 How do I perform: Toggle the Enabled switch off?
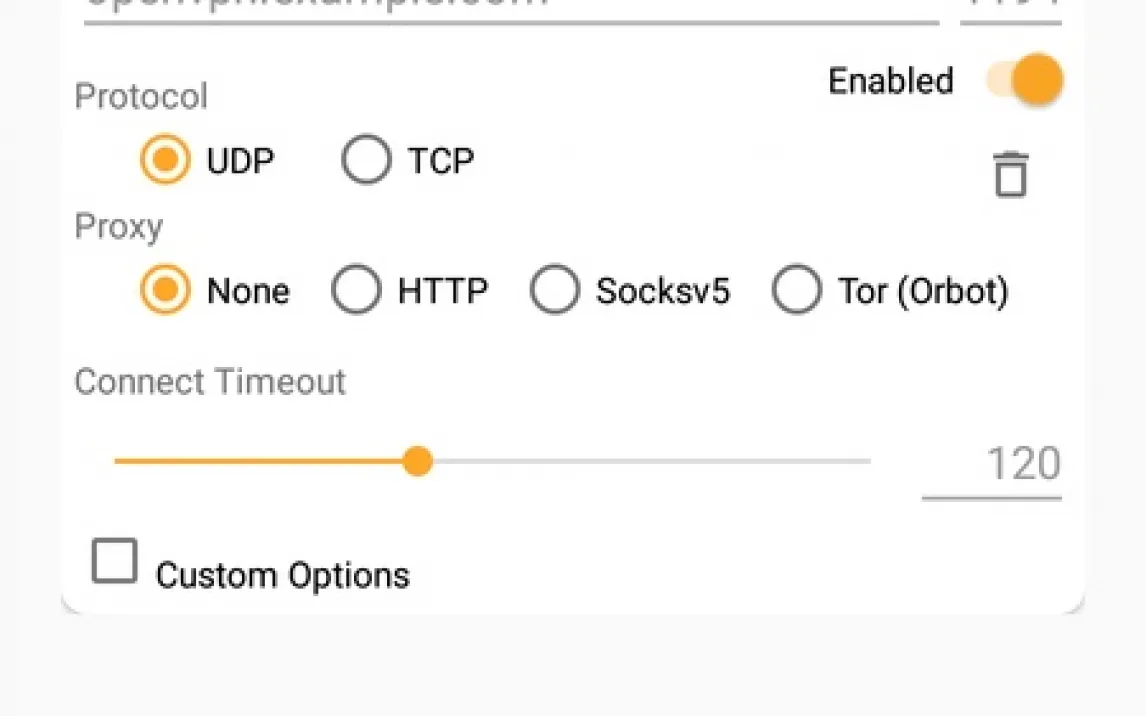click(x=1026, y=80)
